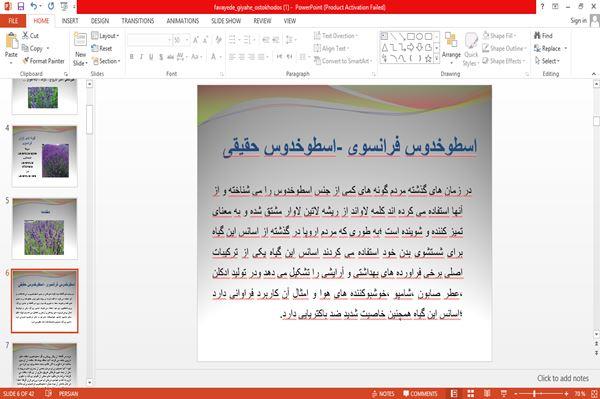Screen dimensions: 600x399
Task: Open the font size dropdown
Action: (187, 40)
